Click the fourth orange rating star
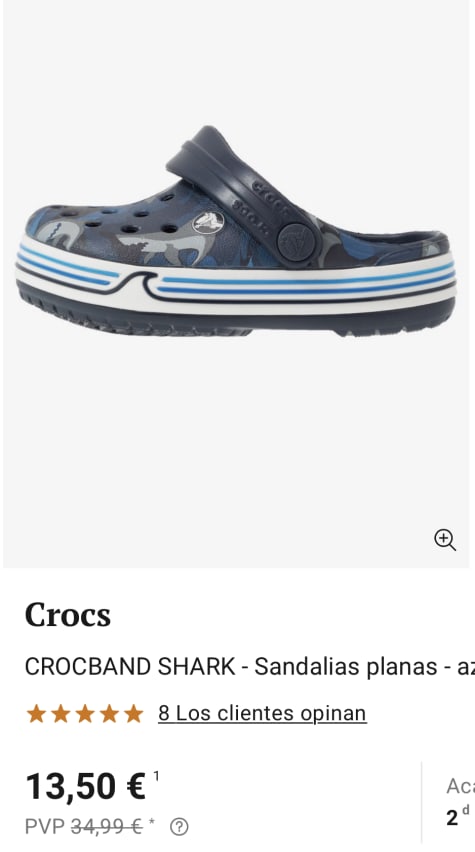The image size is (475, 852). click(109, 713)
